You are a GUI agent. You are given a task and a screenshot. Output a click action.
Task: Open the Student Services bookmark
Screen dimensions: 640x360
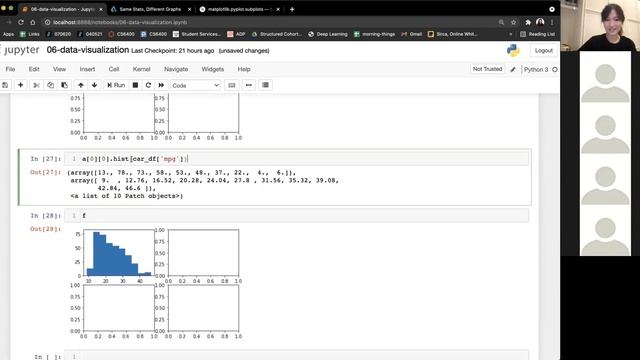[196, 34]
